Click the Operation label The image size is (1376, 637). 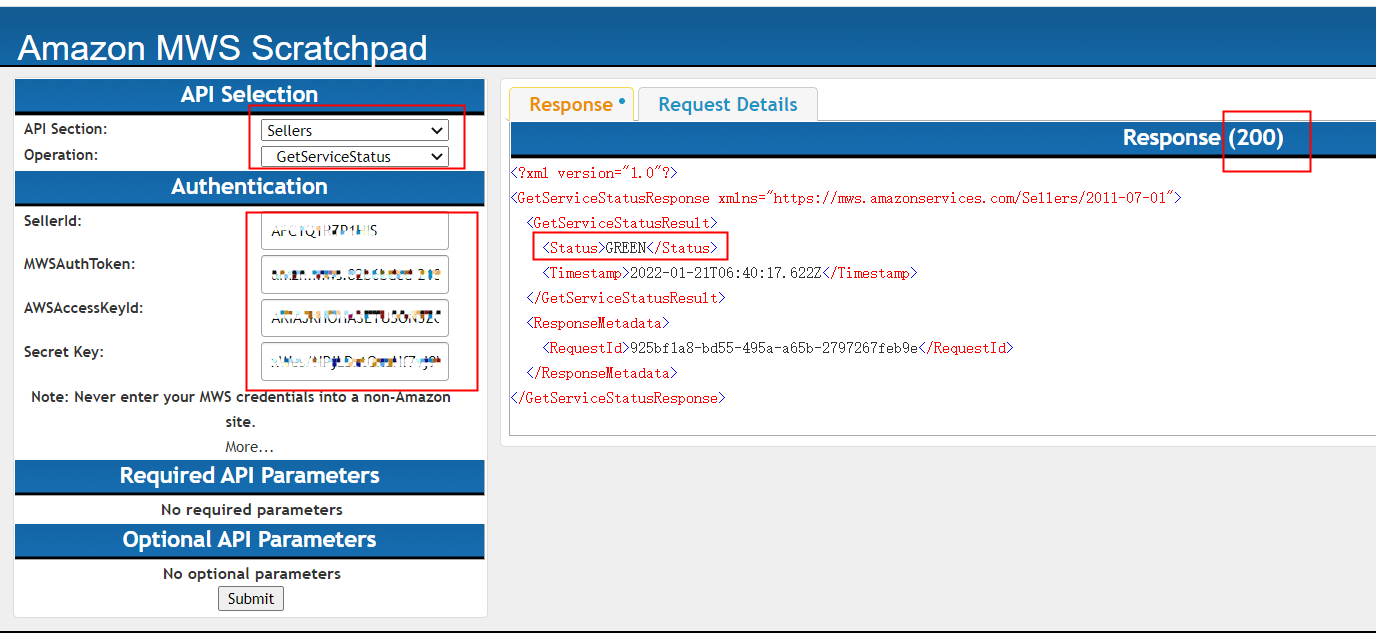(x=61, y=155)
